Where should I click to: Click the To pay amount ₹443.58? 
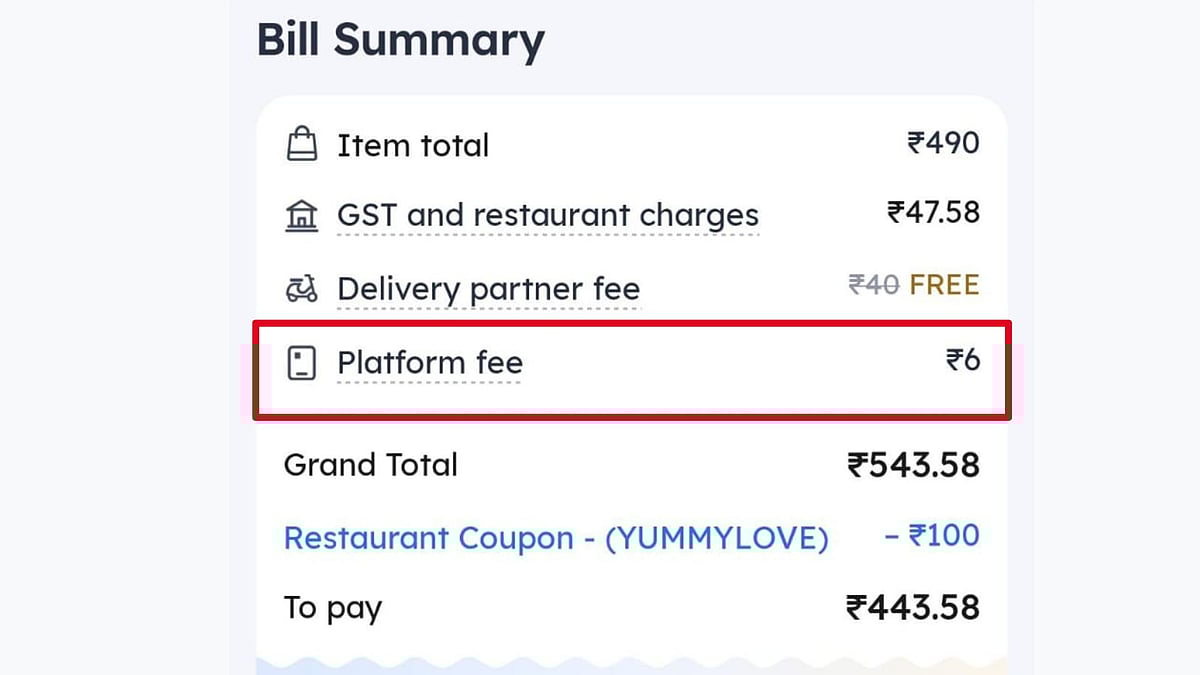coord(912,607)
